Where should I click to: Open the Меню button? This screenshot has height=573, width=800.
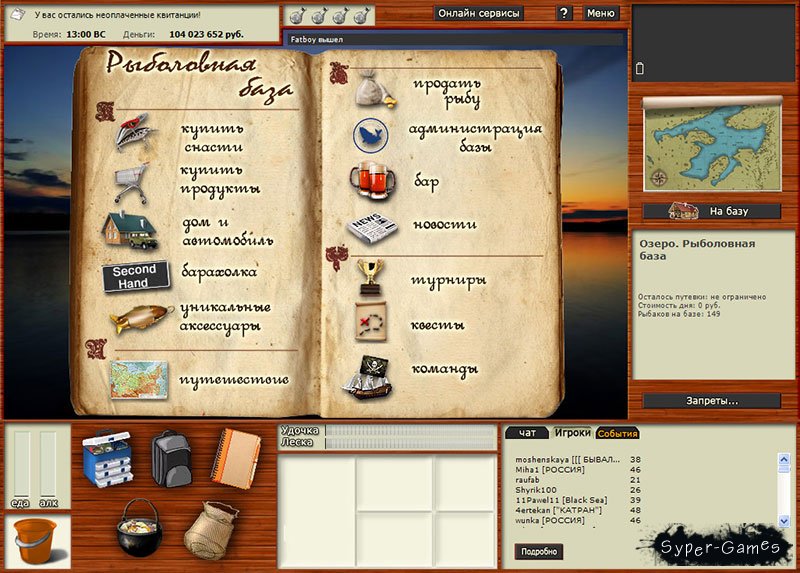[x=601, y=13]
